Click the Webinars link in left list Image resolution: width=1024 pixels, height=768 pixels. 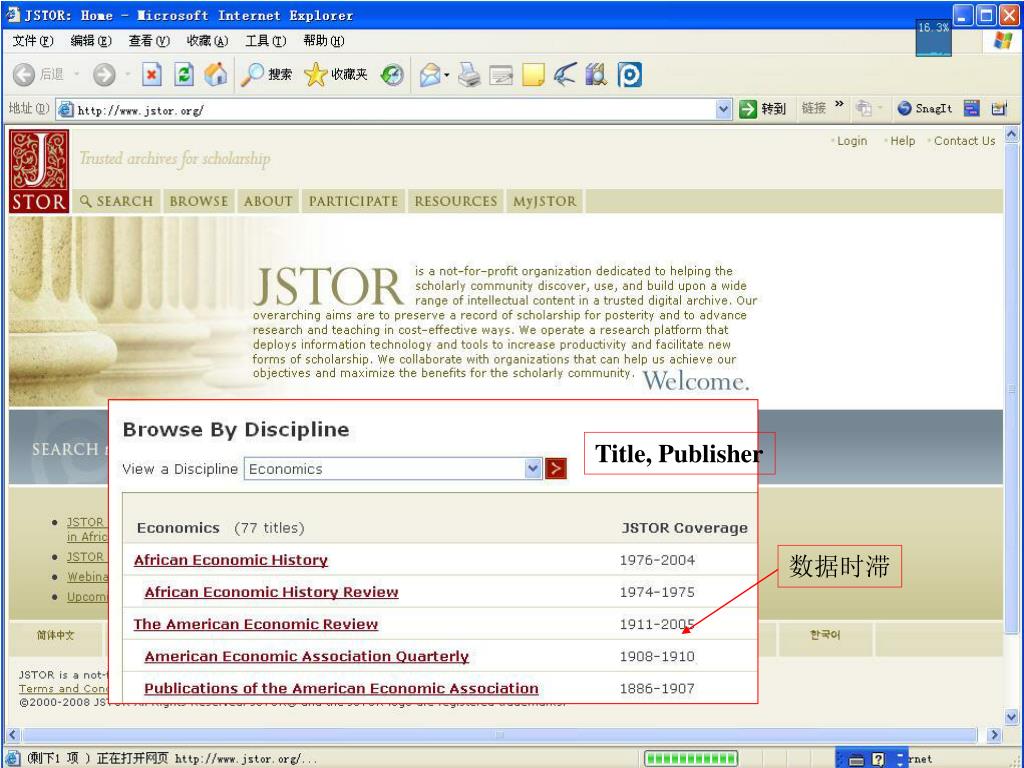click(x=88, y=577)
